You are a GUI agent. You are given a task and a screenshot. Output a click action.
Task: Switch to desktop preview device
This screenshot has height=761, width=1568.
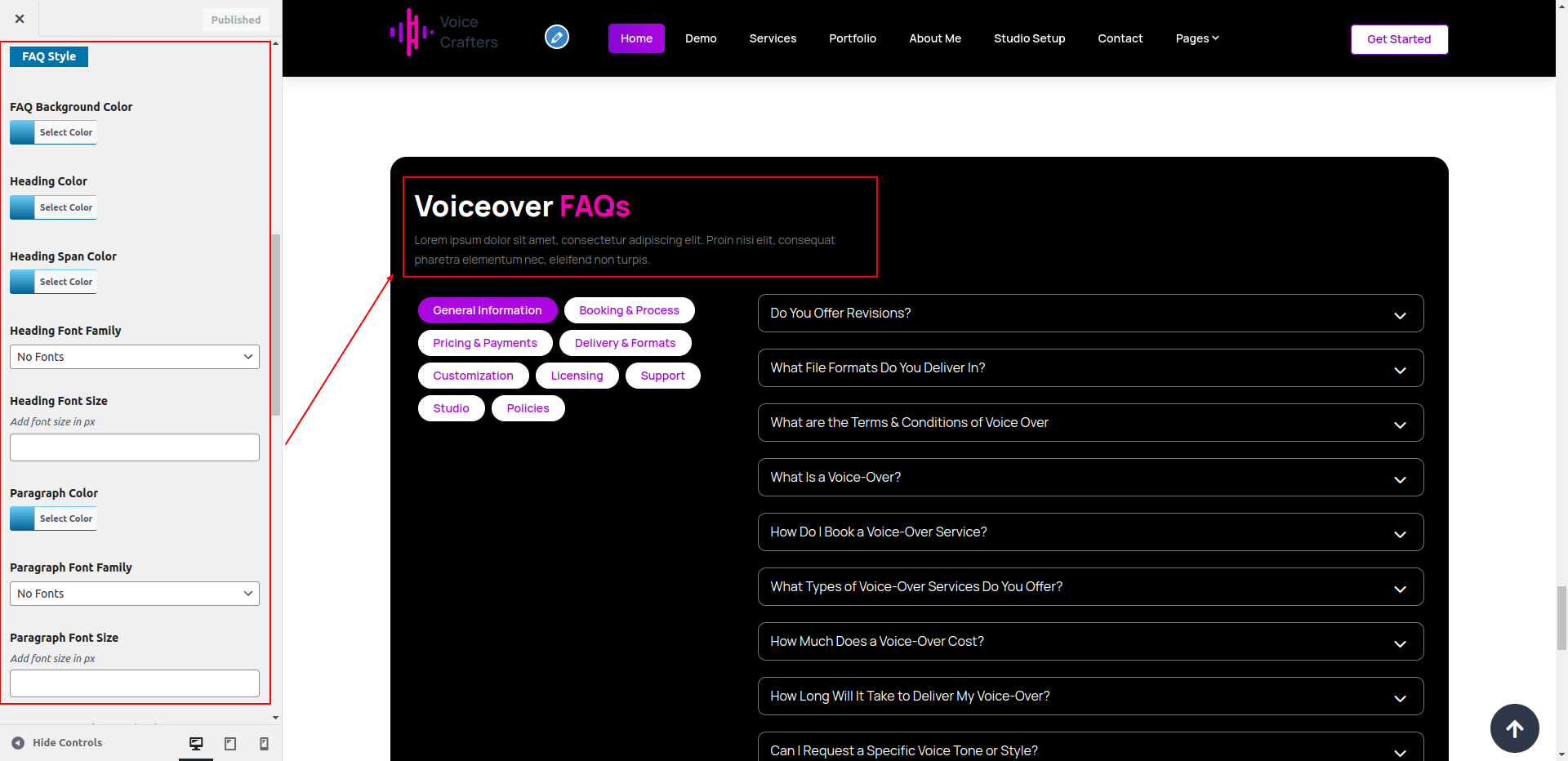196,743
